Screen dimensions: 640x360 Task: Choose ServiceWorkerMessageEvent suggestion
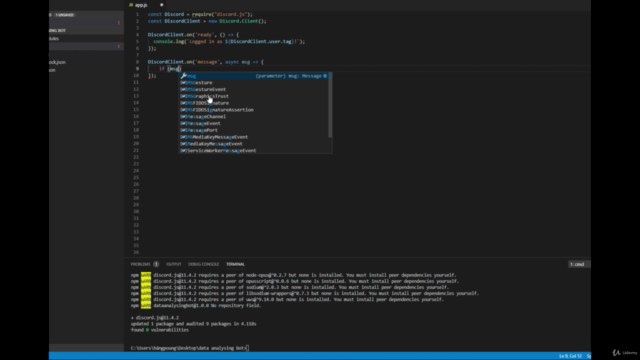pyautogui.click(x=254, y=151)
